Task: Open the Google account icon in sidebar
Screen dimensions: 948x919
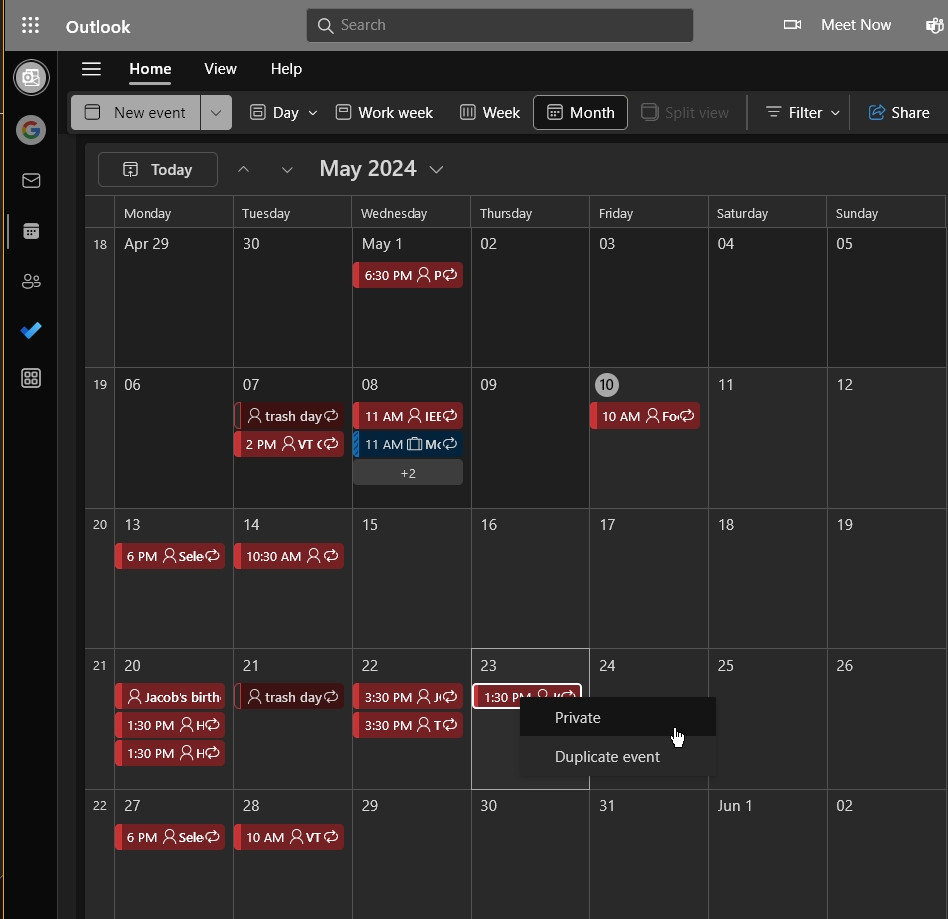Action: coord(31,129)
